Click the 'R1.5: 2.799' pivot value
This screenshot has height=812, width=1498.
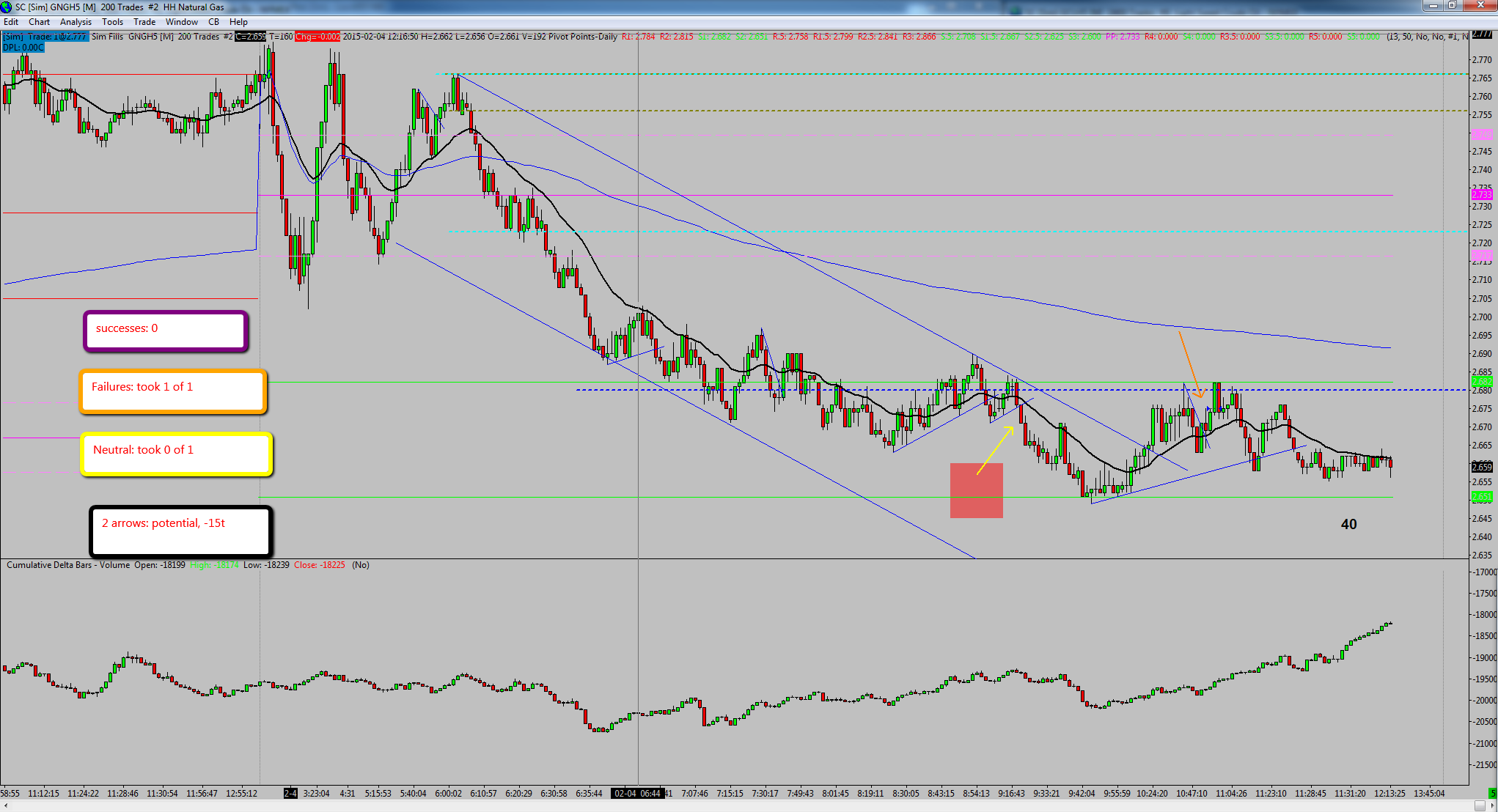pyautogui.click(x=833, y=37)
